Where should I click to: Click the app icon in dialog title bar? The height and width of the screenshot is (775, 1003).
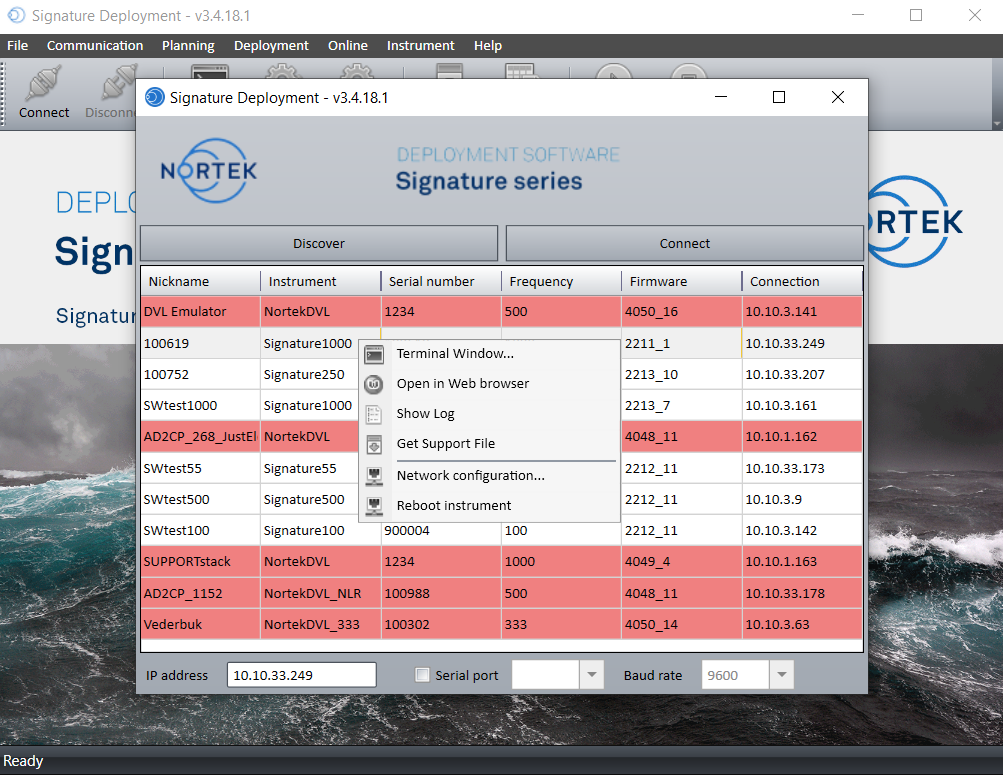155,97
